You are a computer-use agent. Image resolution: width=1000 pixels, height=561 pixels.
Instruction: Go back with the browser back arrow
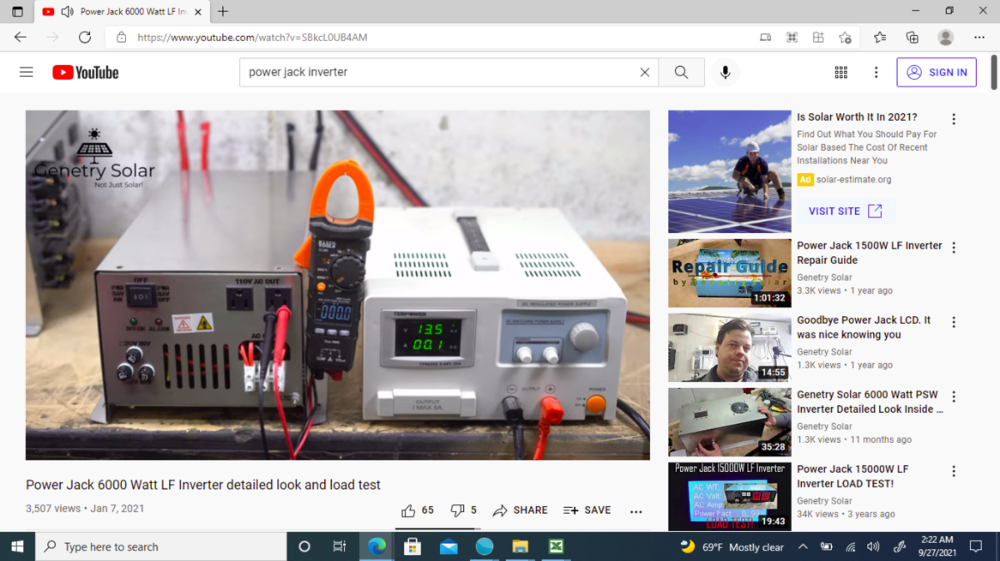point(20,37)
